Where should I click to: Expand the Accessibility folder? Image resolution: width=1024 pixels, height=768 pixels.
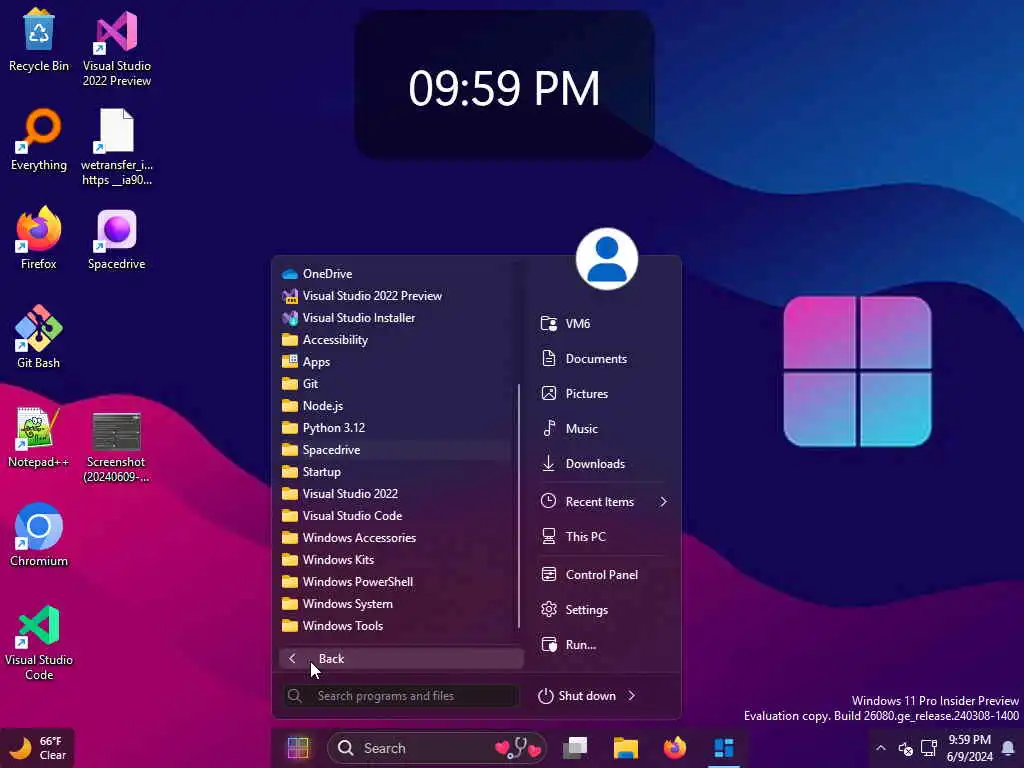click(396, 340)
